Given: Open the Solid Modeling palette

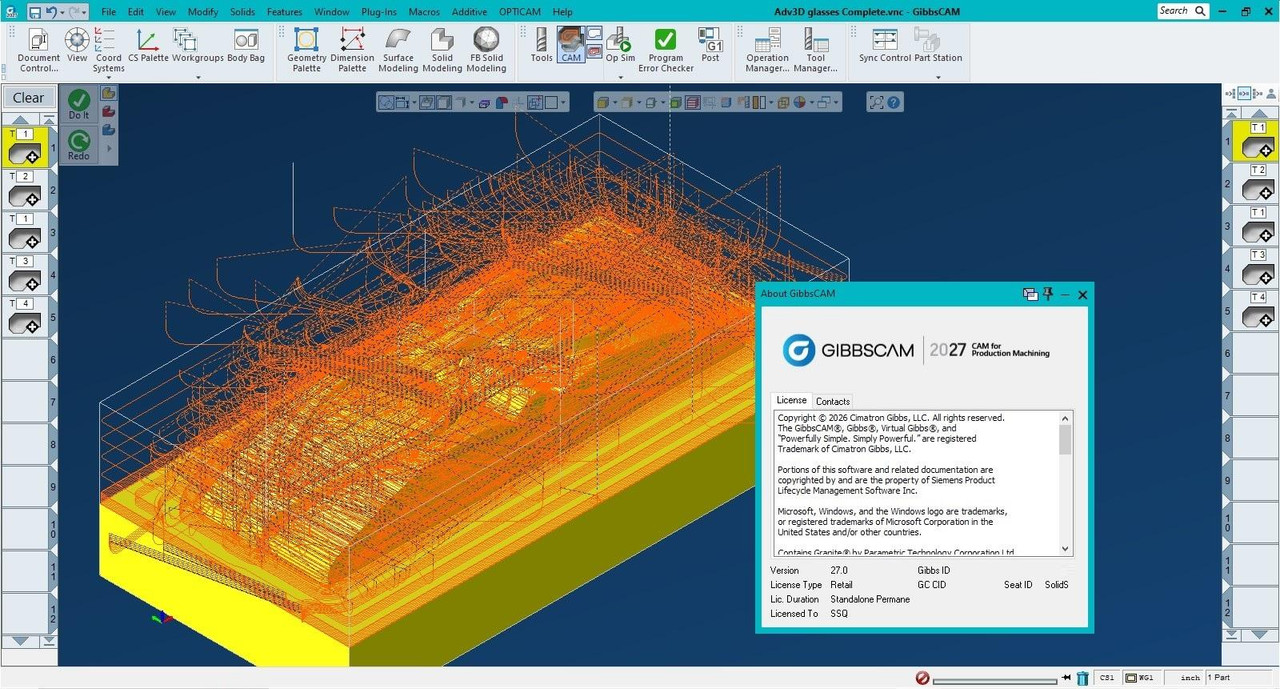Looking at the screenshot, I should pos(442,50).
